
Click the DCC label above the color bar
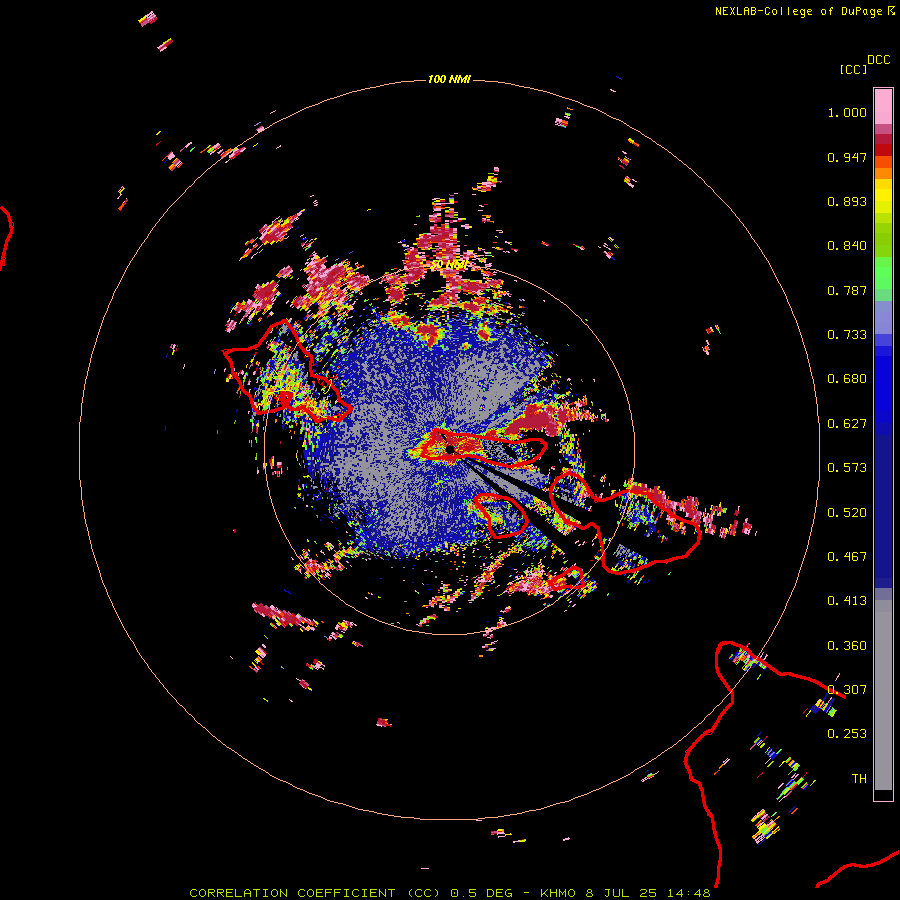pos(878,60)
